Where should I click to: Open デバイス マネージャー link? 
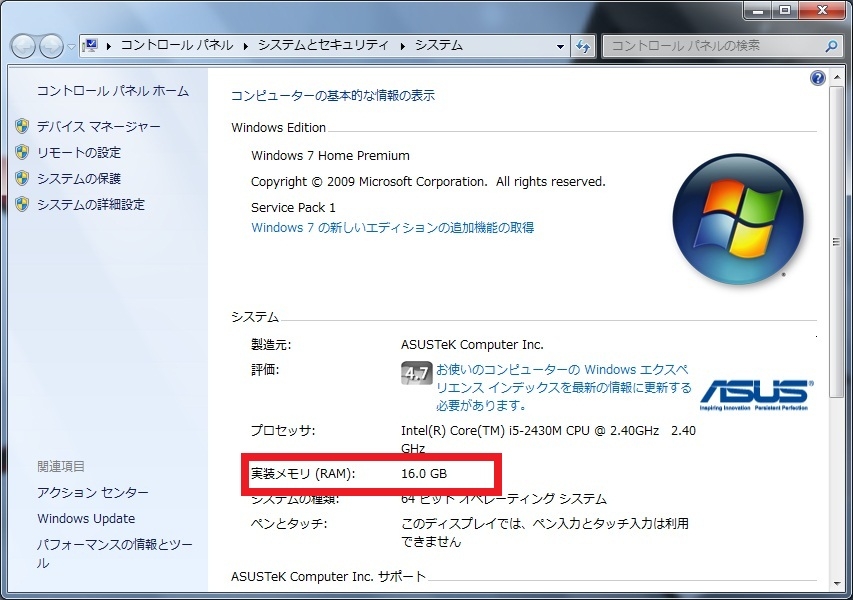point(98,127)
